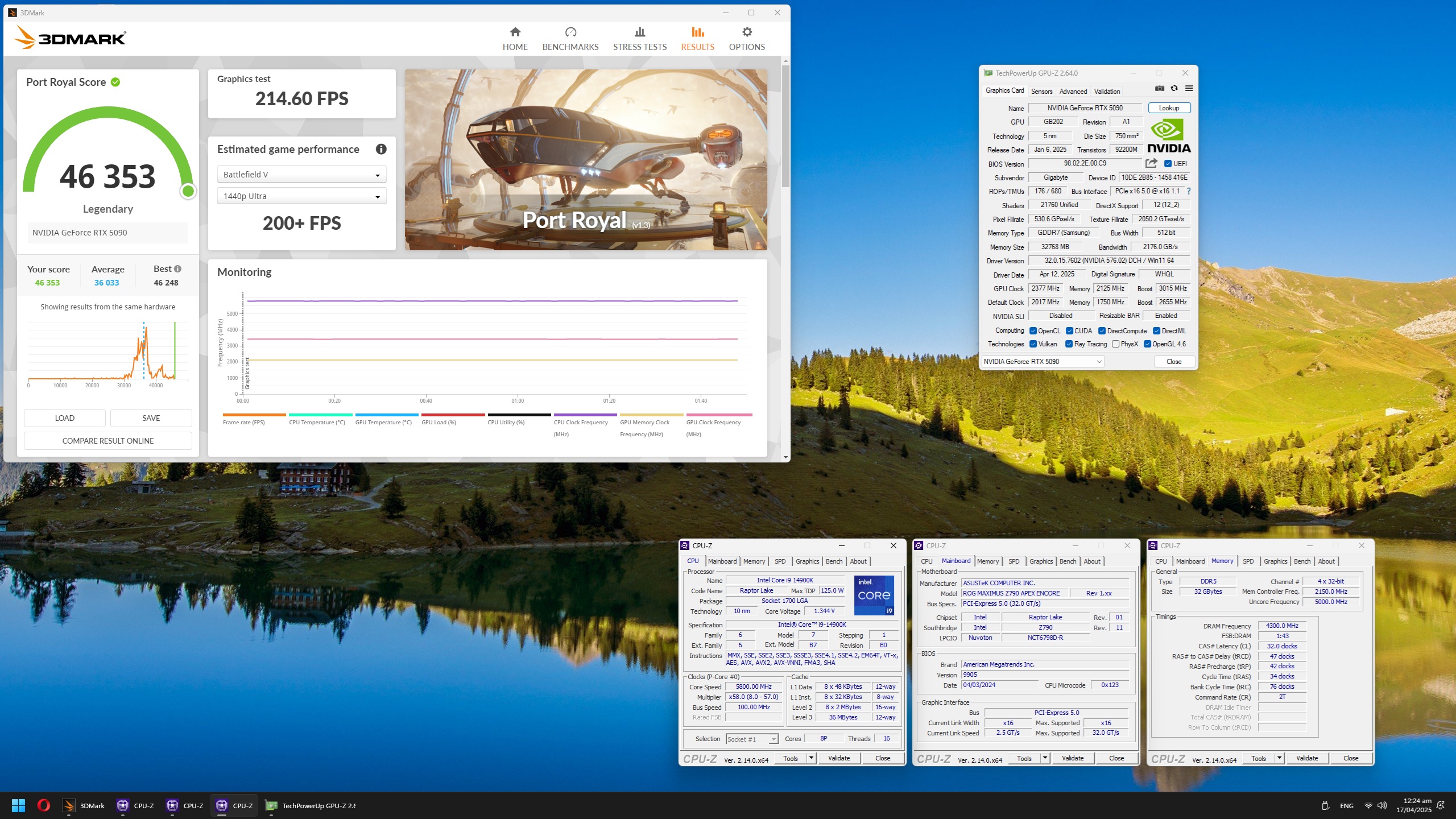This screenshot has width=1456, height=819.
Task: Open the notification bell in system tray
Action: coord(1441,805)
